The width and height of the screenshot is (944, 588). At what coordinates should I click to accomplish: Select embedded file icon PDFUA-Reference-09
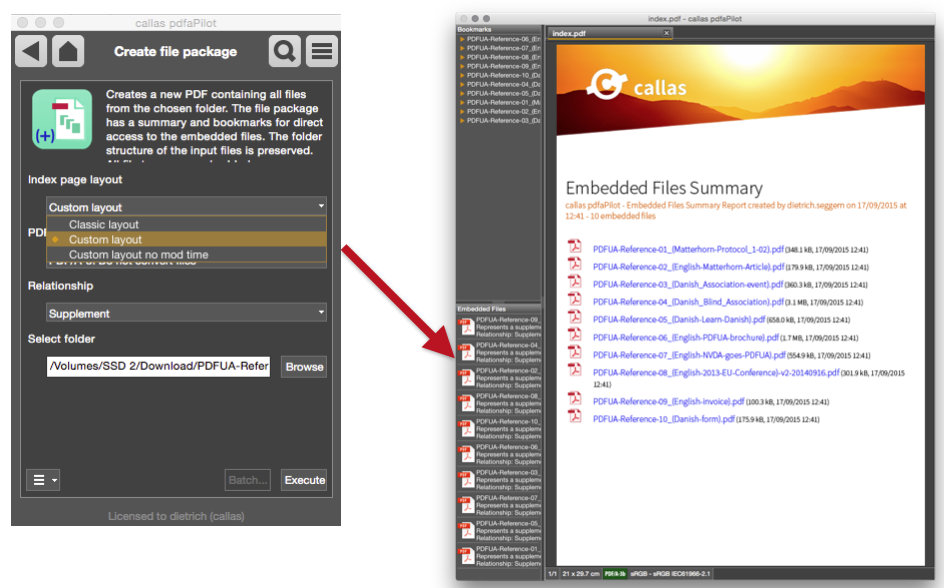pyautogui.click(x=467, y=327)
